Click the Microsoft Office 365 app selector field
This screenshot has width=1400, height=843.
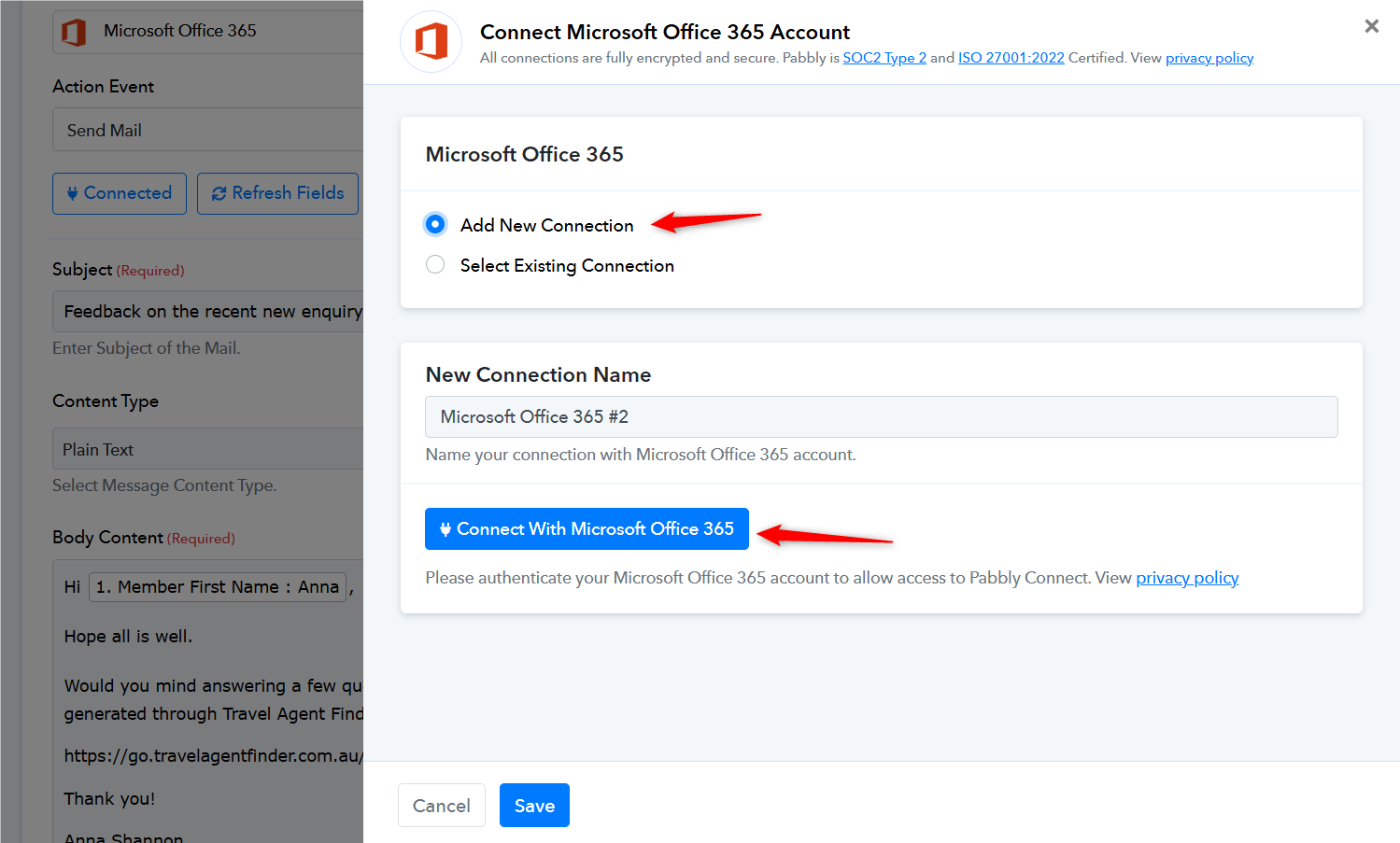point(207,31)
